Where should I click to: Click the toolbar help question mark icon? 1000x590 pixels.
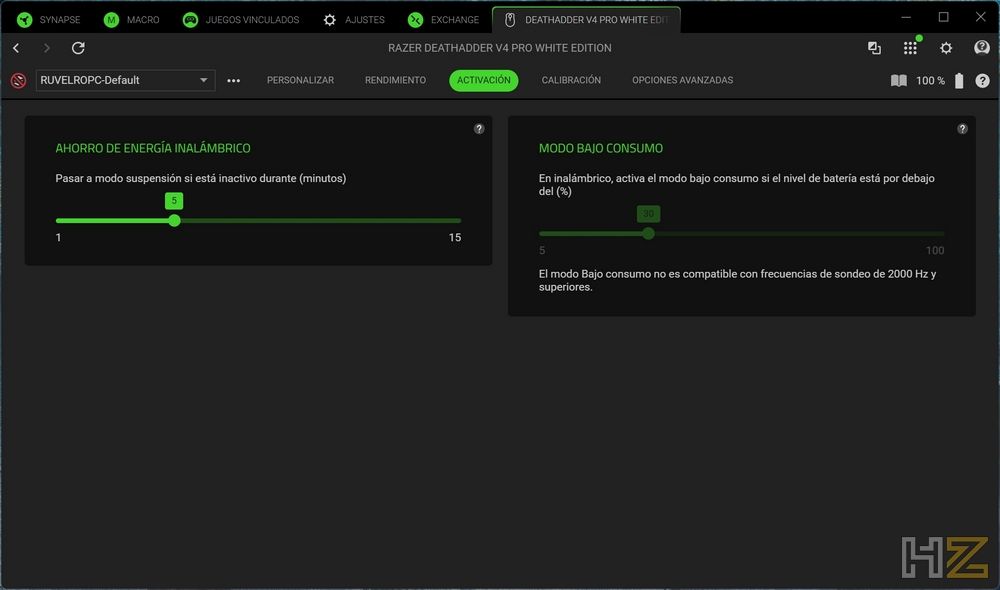(982, 80)
